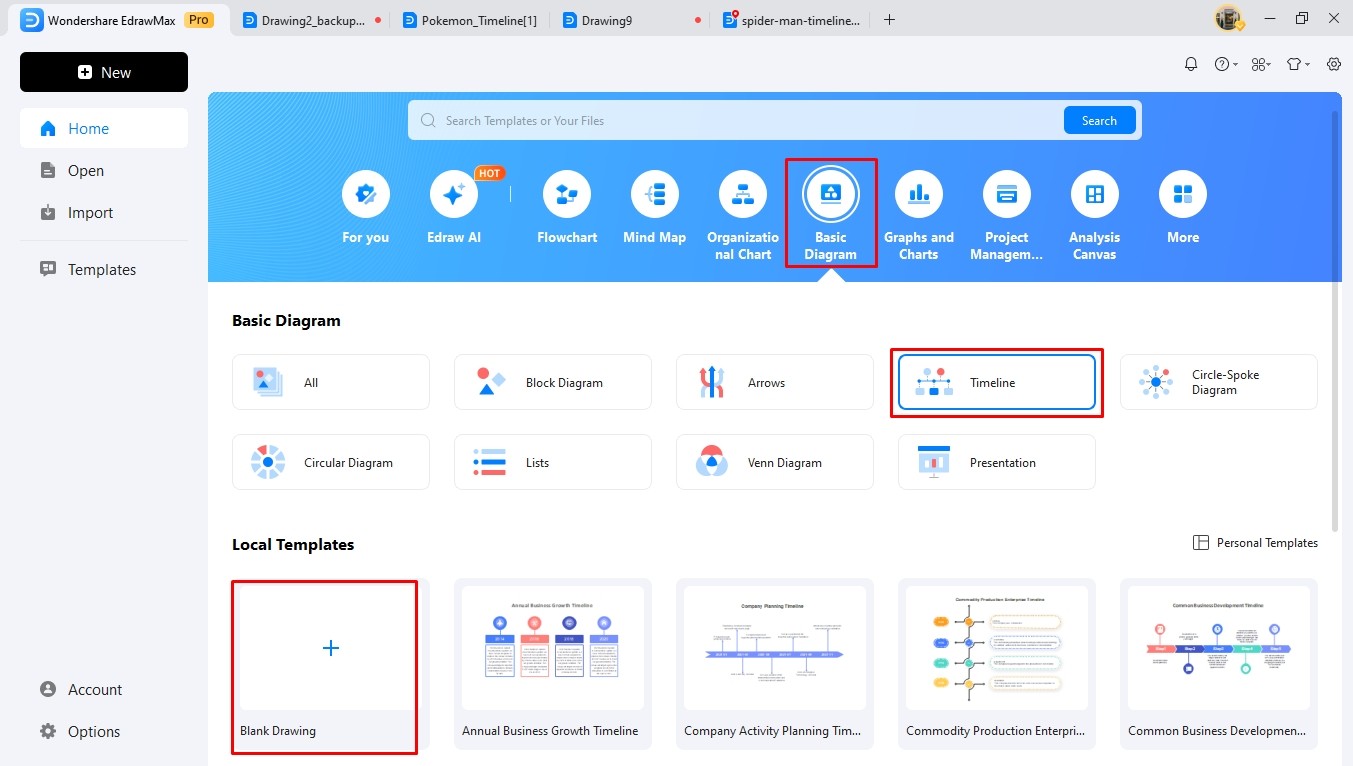Choose Open in the sidebar
1353x766 pixels.
(x=104, y=170)
